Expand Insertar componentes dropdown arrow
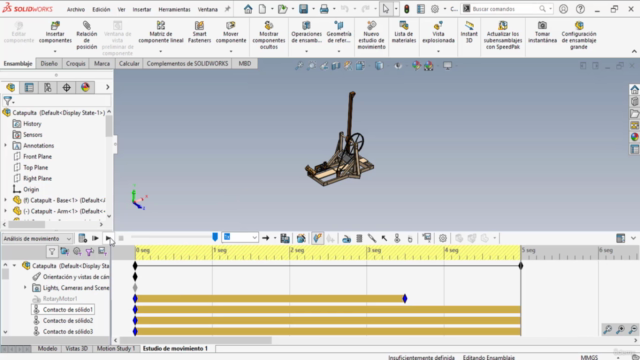640x360 pixels. pos(55,51)
